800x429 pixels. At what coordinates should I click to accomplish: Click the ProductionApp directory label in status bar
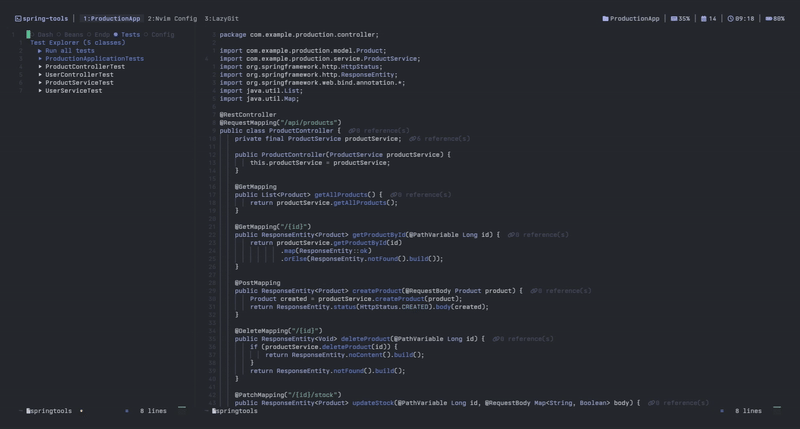[x=635, y=18]
